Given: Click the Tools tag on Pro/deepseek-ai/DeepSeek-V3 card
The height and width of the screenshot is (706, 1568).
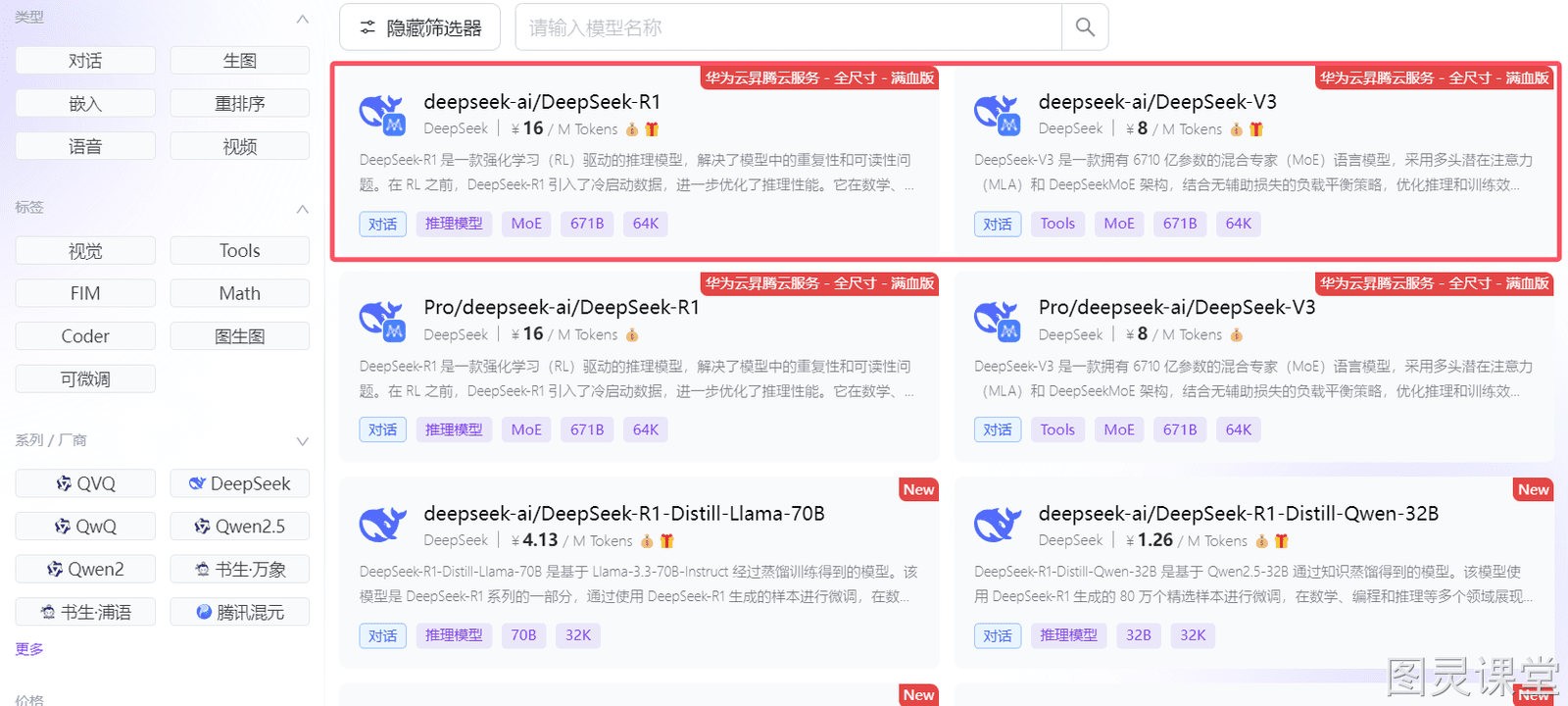Looking at the screenshot, I should (x=1057, y=429).
